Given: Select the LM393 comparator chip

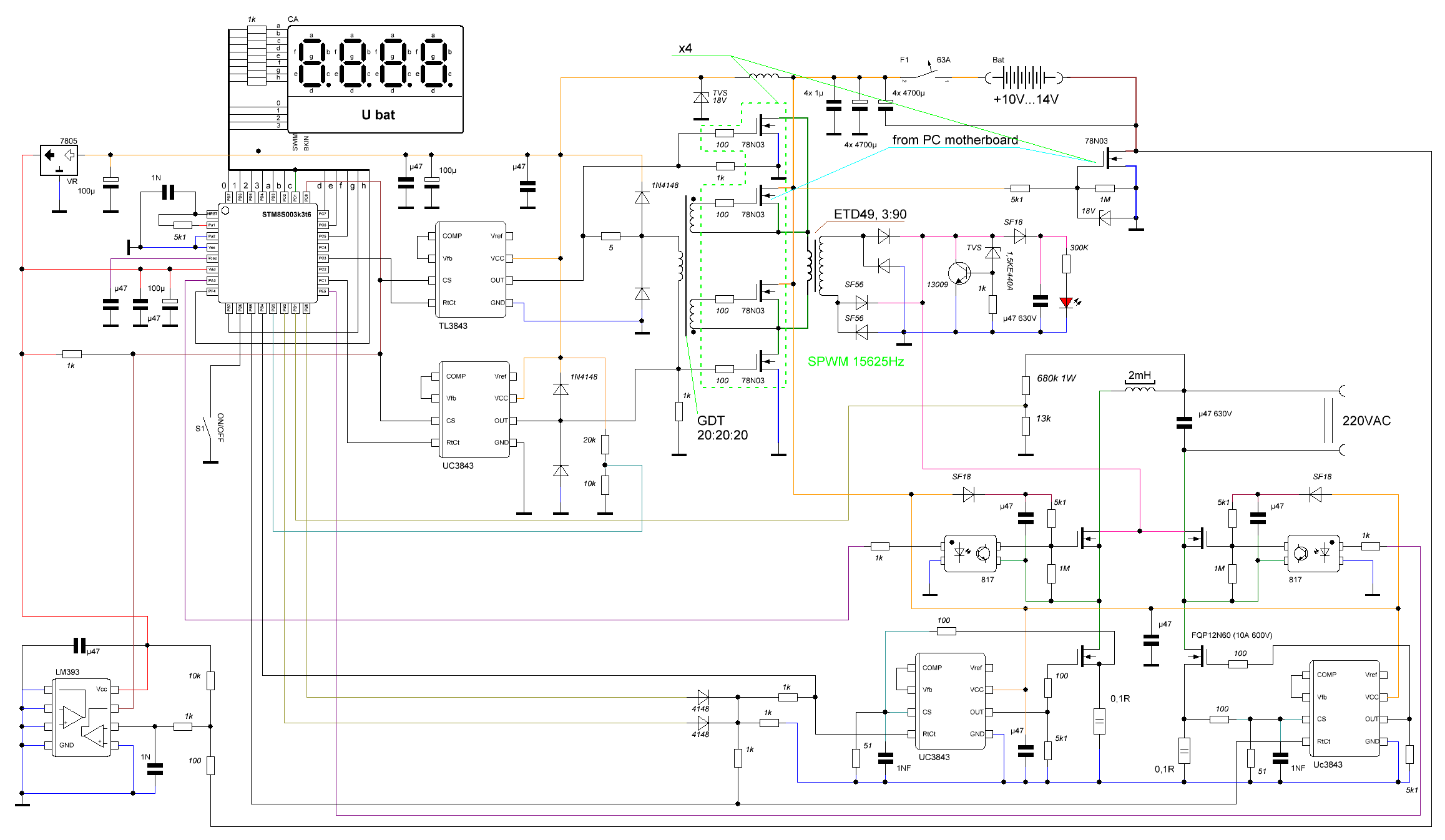Looking at the screenshot, I should (x=82, y=718).
